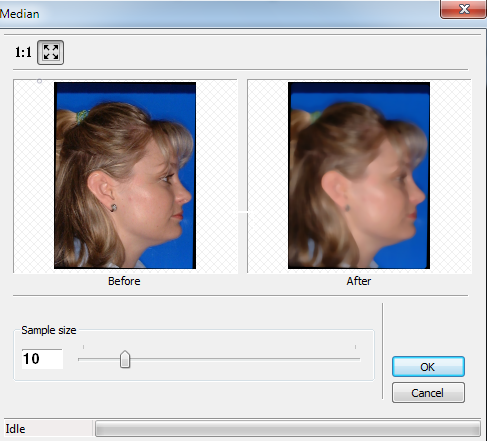Click the left end tick above the slider

83,347
